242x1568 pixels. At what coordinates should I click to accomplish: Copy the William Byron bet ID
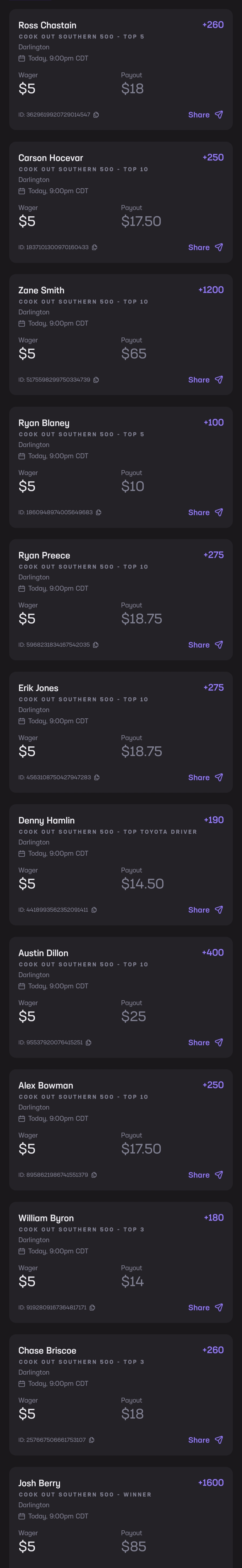click(x=92, y=1307)
